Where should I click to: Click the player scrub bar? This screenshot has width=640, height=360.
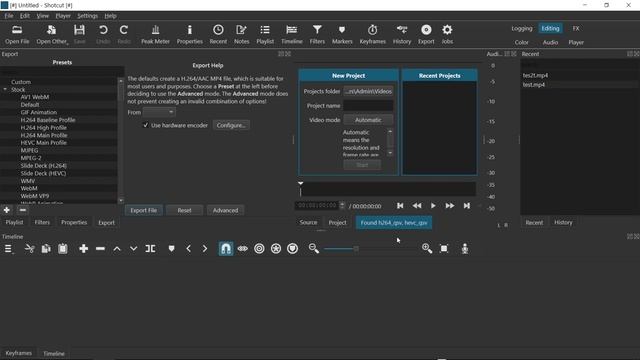pyautogui.click(x=388, y=189)
